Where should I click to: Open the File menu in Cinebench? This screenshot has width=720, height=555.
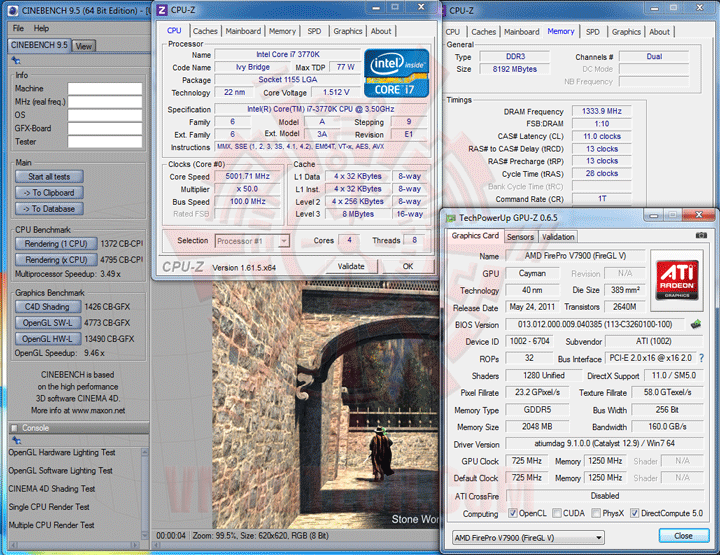pyautogui.click(x=18, y=28)
